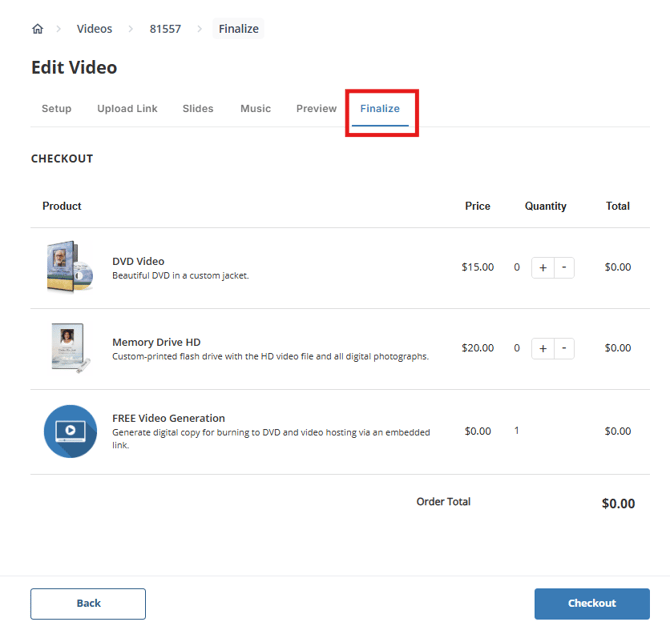
Task: Select the Music tab
Action: click(x=255, y=108)
